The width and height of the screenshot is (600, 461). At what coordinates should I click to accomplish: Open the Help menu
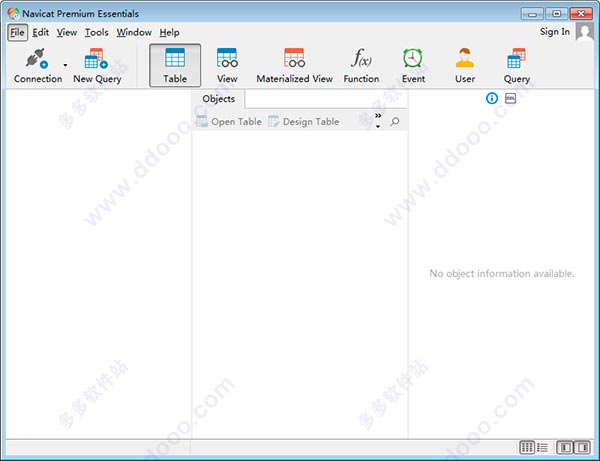point(169,33)
